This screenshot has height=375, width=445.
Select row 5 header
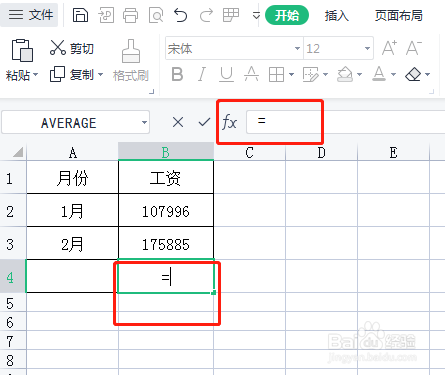13,303
